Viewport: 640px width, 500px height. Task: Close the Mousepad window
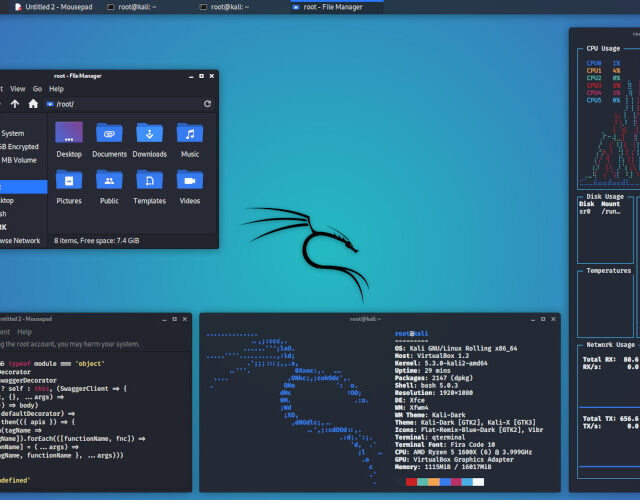click(185, 319)
